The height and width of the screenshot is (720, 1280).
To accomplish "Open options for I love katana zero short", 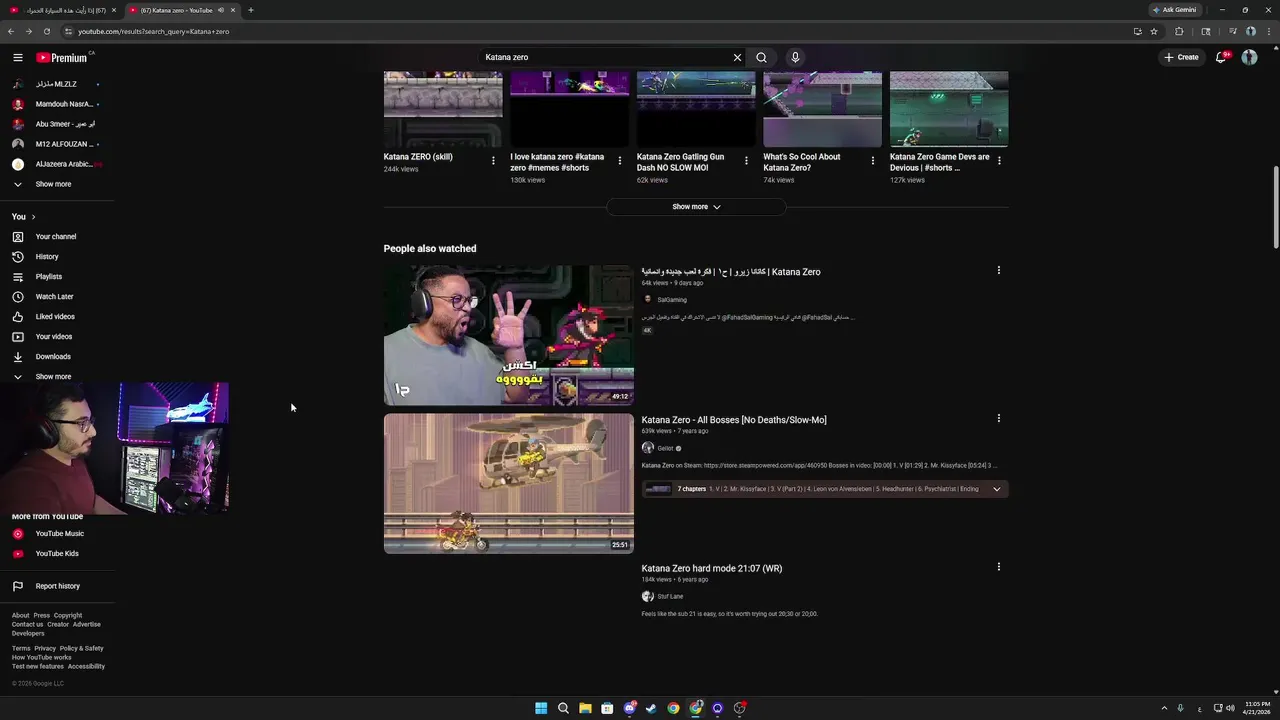I will click(620, 160).
